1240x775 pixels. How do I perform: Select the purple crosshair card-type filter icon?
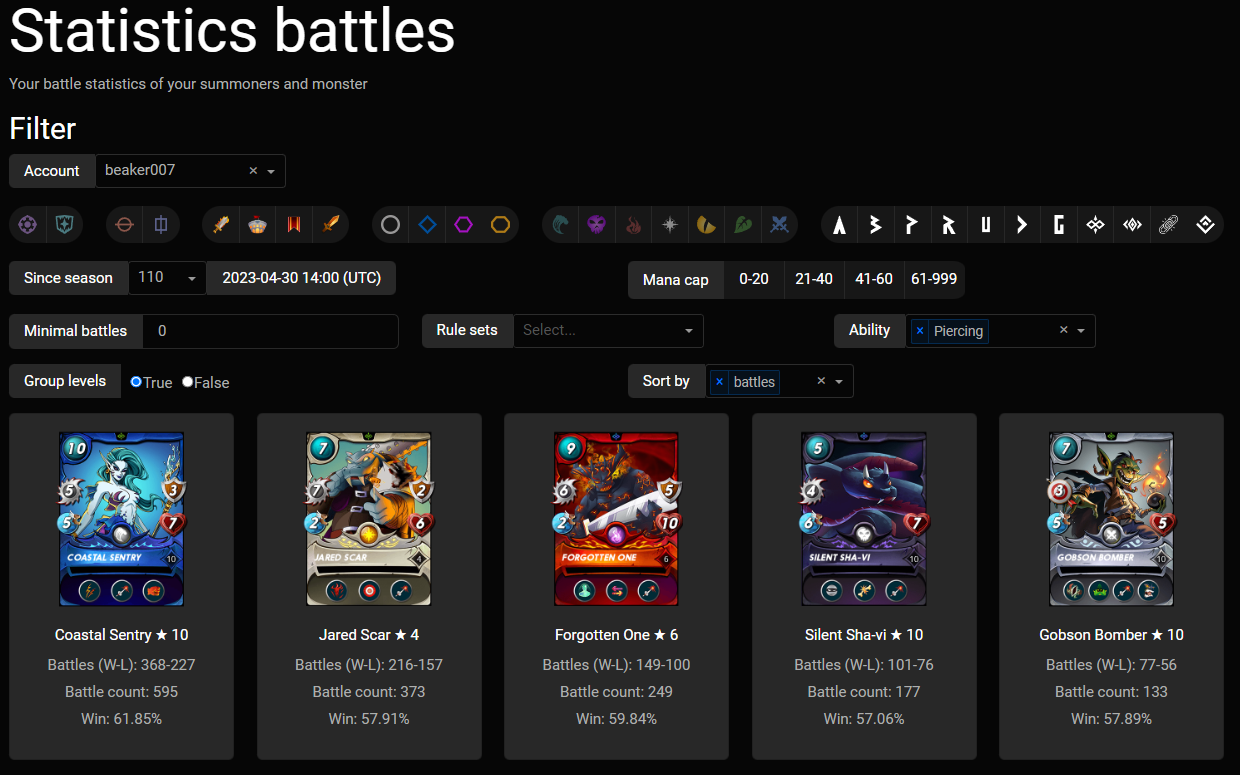click(x=28, y=225)
